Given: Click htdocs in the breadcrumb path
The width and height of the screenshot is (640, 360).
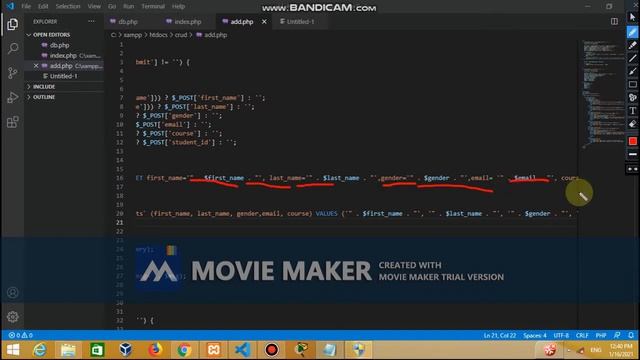Looking at the screenshot, I should pos(158,35).
